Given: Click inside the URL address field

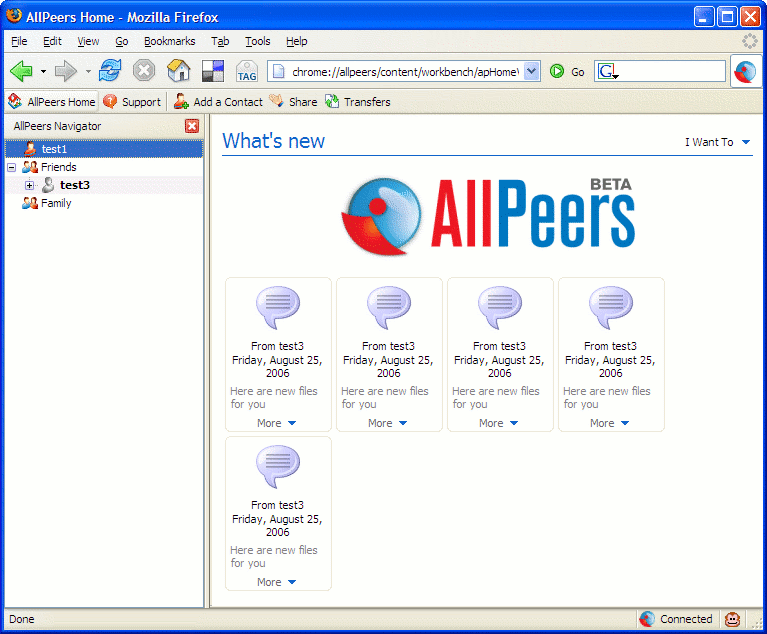Looking at the screenshot, I should (x=404, y=72).
